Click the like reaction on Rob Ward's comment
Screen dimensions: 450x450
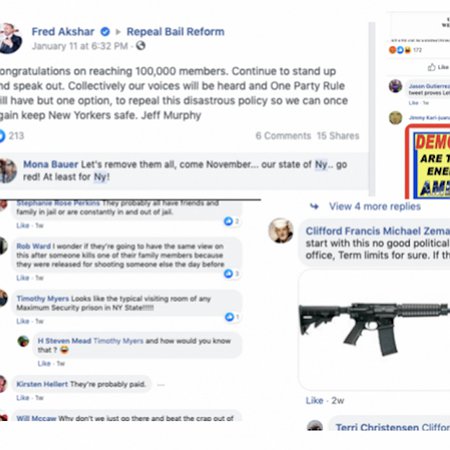[x=228, y=274]
